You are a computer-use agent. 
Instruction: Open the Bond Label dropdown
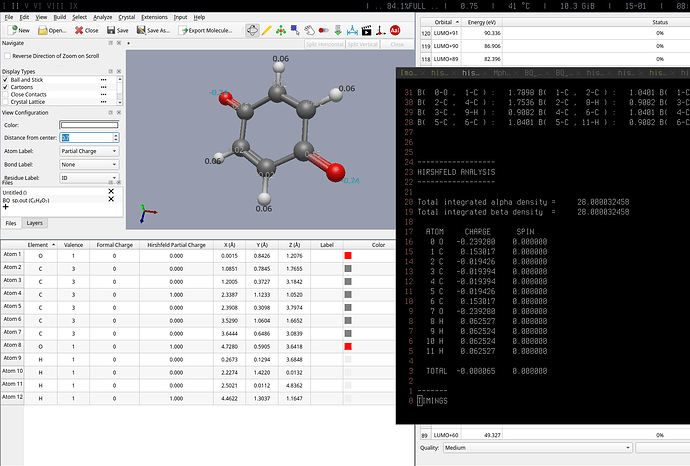(89, 164)
